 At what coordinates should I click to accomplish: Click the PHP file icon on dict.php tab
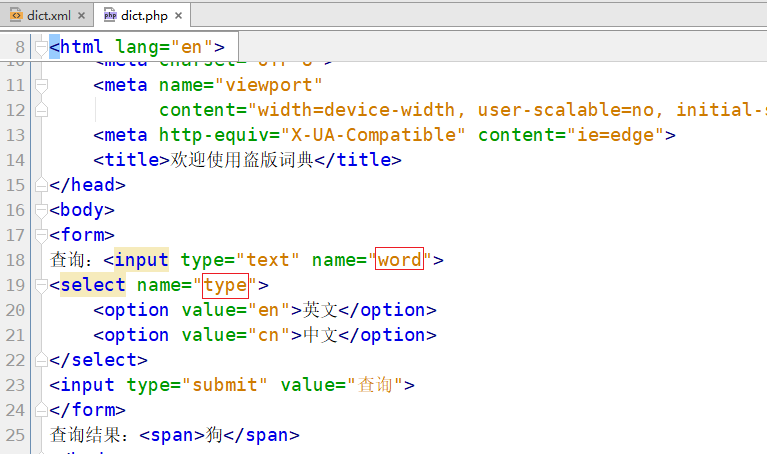pyautogui.click(x=111, y=15)
